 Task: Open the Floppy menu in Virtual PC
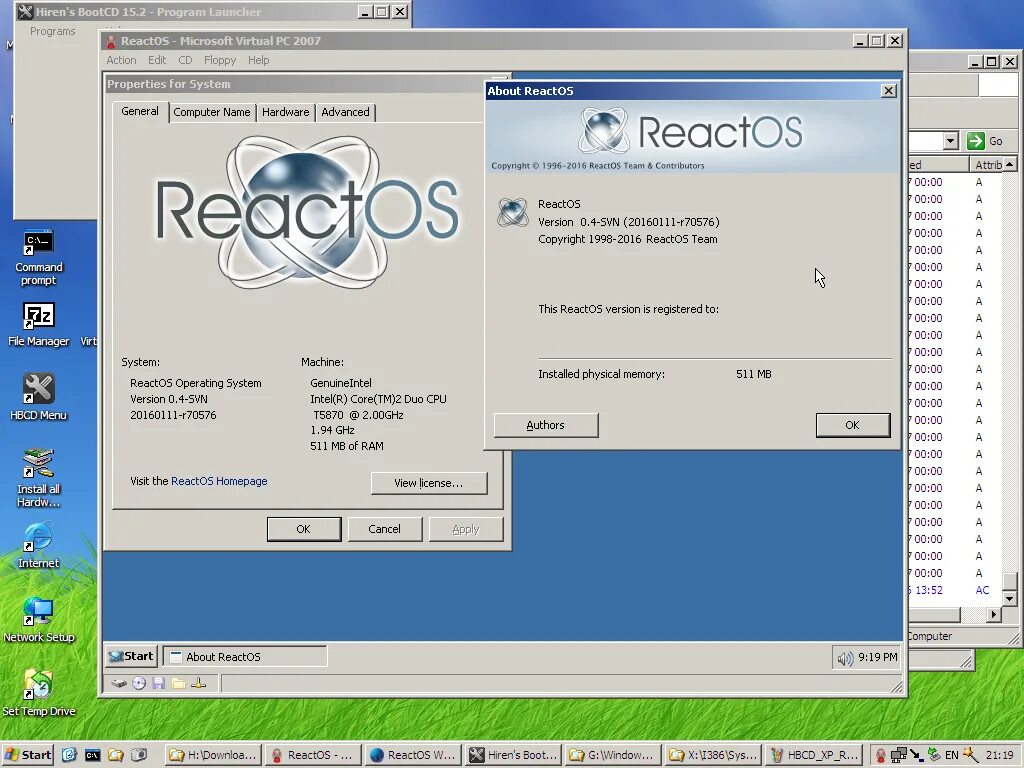pos(220,60)
